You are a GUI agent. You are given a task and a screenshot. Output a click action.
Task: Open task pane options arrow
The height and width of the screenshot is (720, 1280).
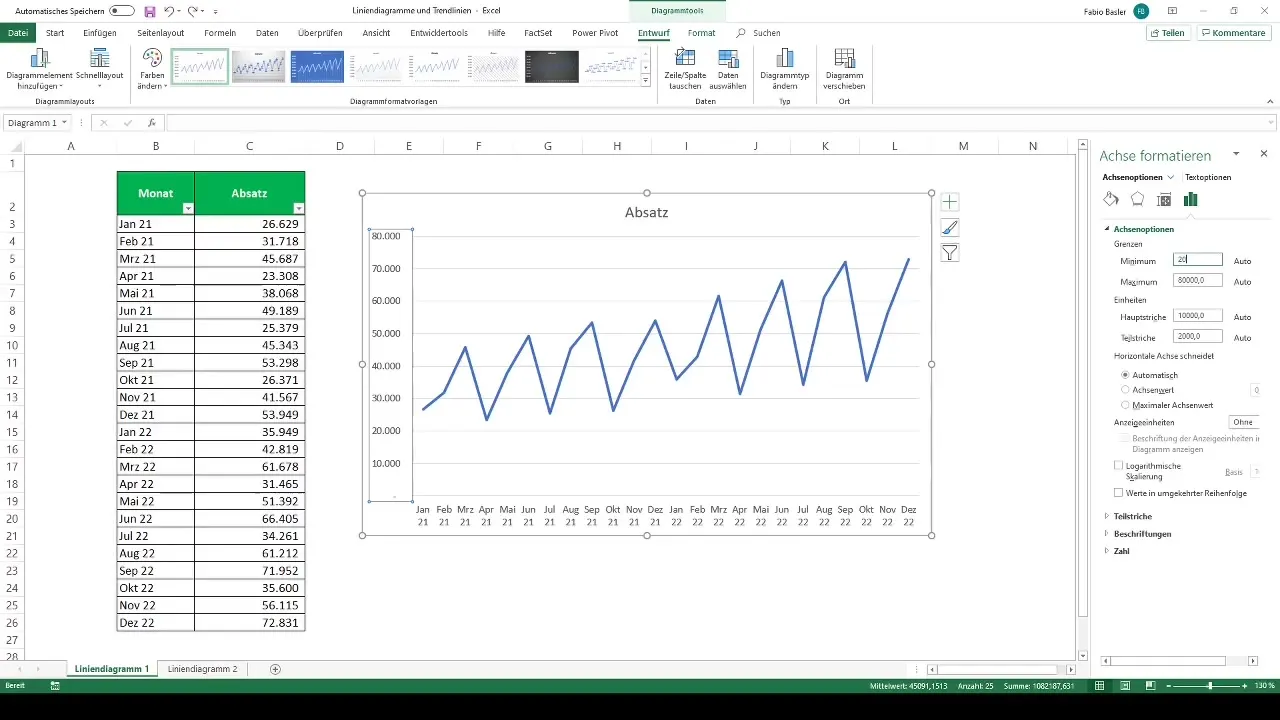click(1237, 154)
